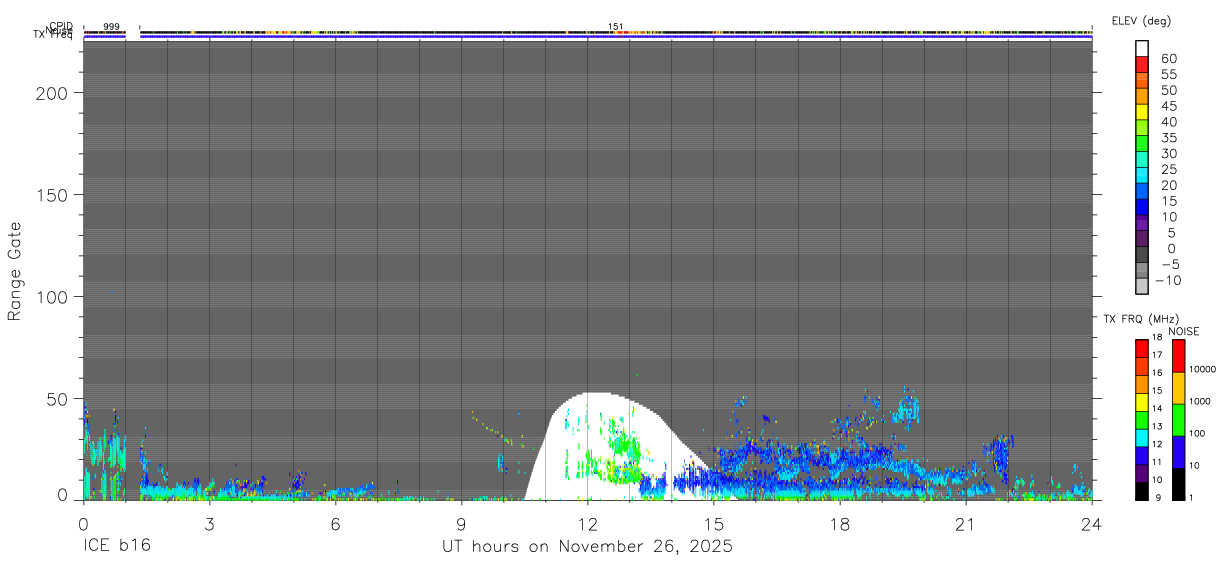Pick the red segment of TX FRQ color bar
The image size is (1228, 567).
1142,348
